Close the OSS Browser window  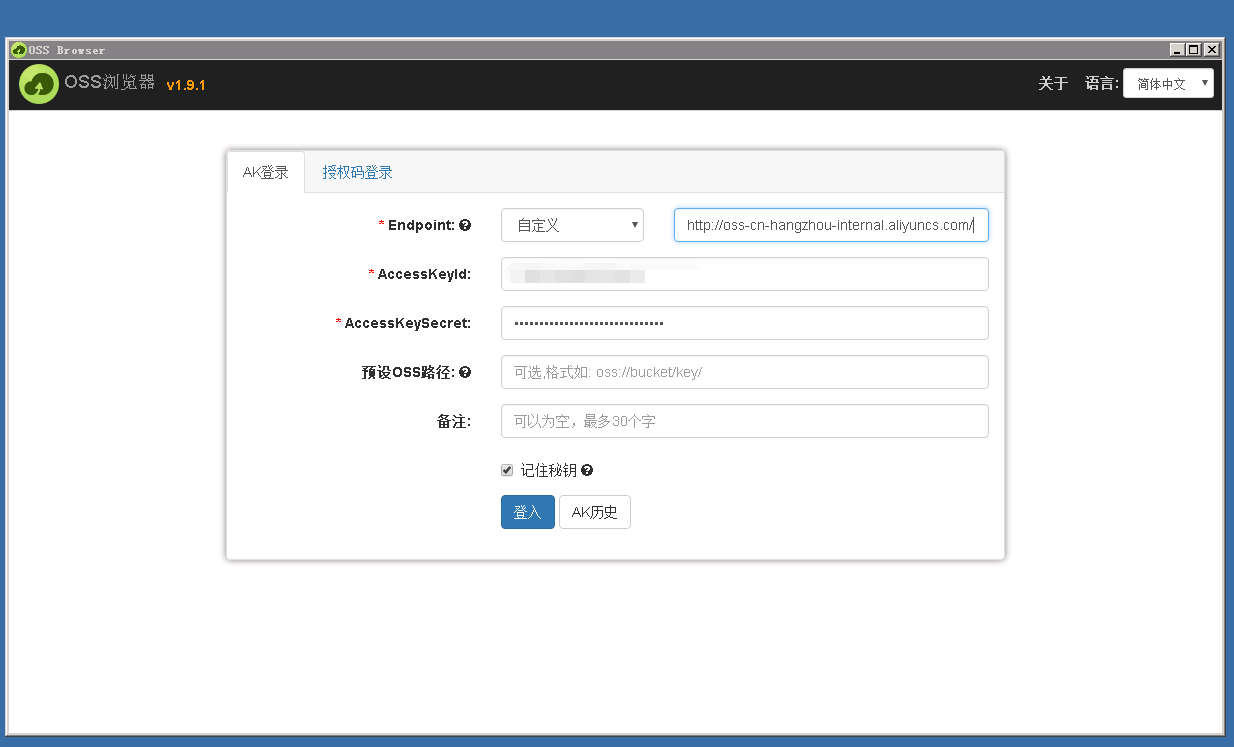(1212, 49)
